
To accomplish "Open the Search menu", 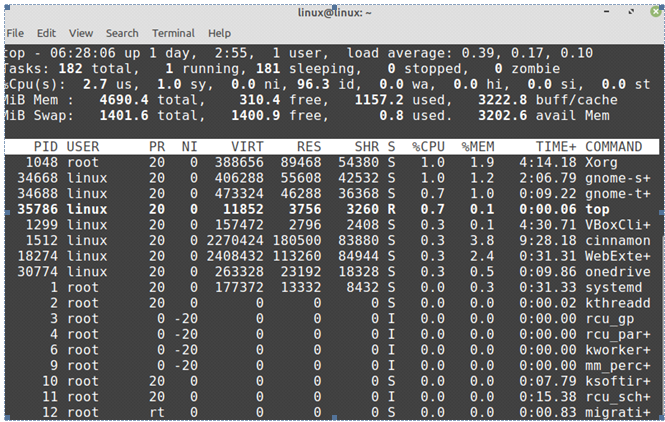I will (x=122, y=33).
